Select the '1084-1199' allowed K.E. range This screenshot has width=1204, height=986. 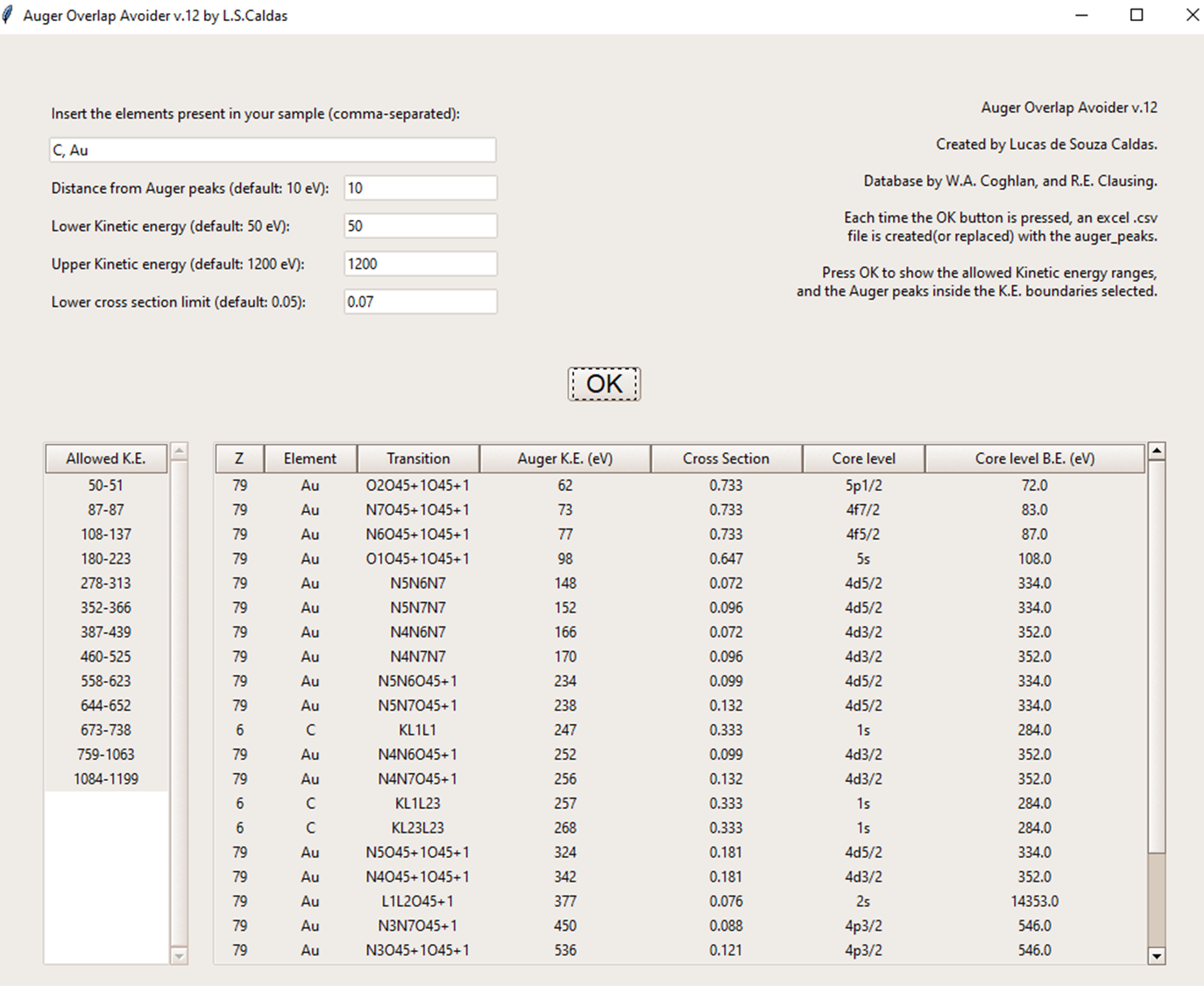click(105, 778)
